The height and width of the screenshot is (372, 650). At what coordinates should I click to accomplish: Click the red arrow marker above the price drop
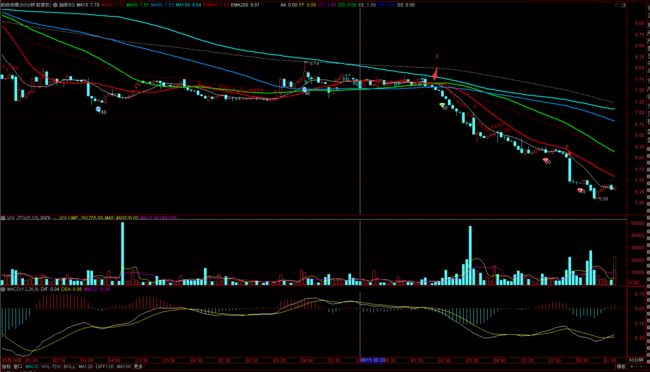[x=435, y=74]
